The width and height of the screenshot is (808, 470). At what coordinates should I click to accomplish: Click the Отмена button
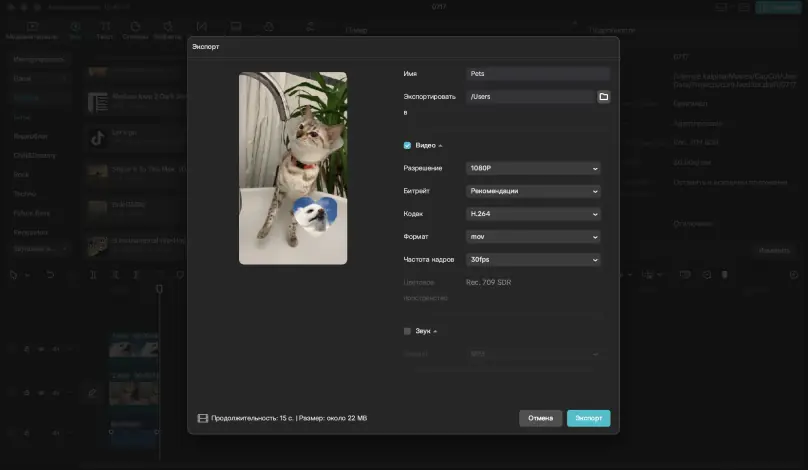click(540, 418)
